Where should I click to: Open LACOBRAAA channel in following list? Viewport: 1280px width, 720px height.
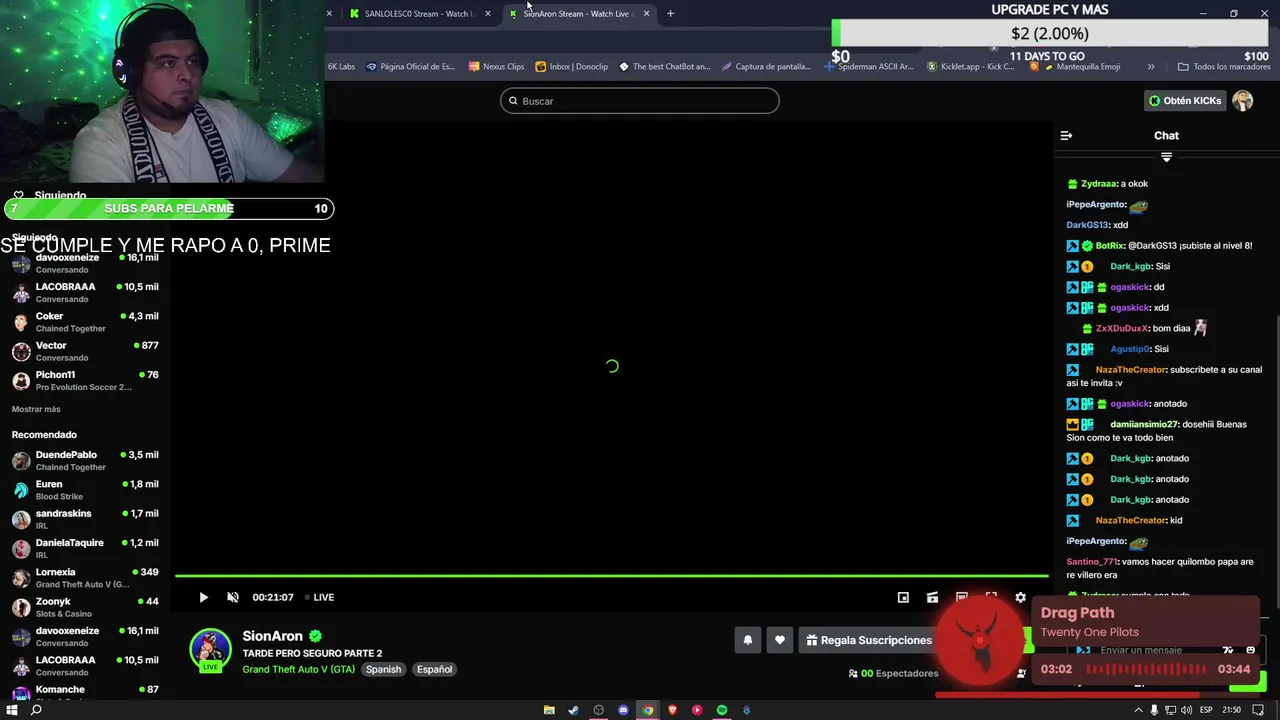[x=85, y=292]
